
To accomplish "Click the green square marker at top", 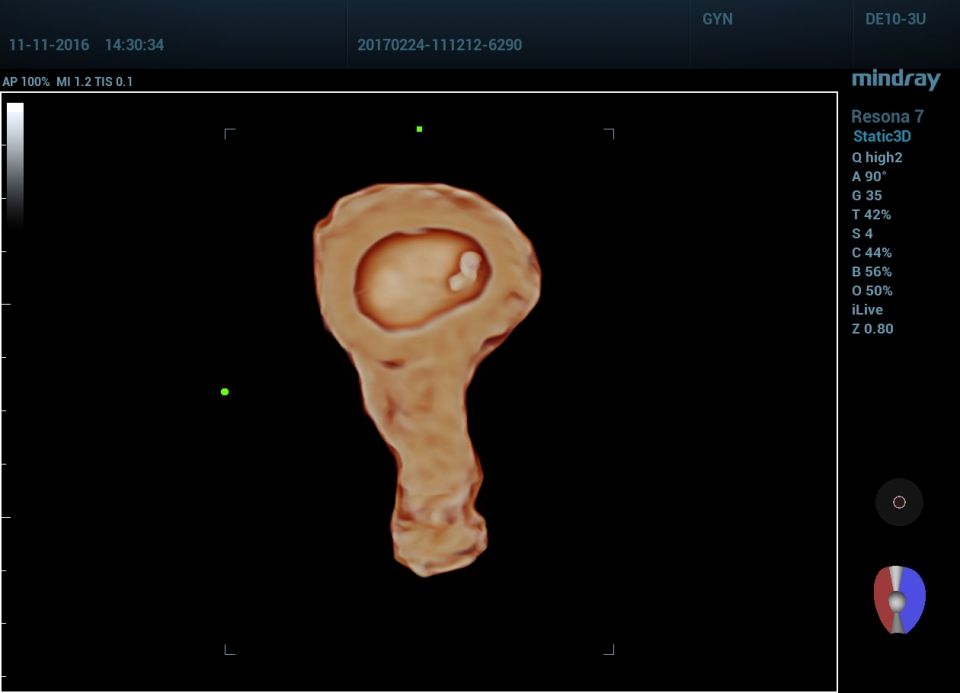I will point(419,129).
